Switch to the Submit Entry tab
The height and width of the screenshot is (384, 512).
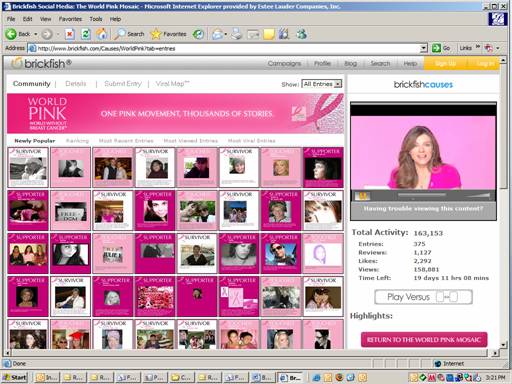(x=123, y=84)
